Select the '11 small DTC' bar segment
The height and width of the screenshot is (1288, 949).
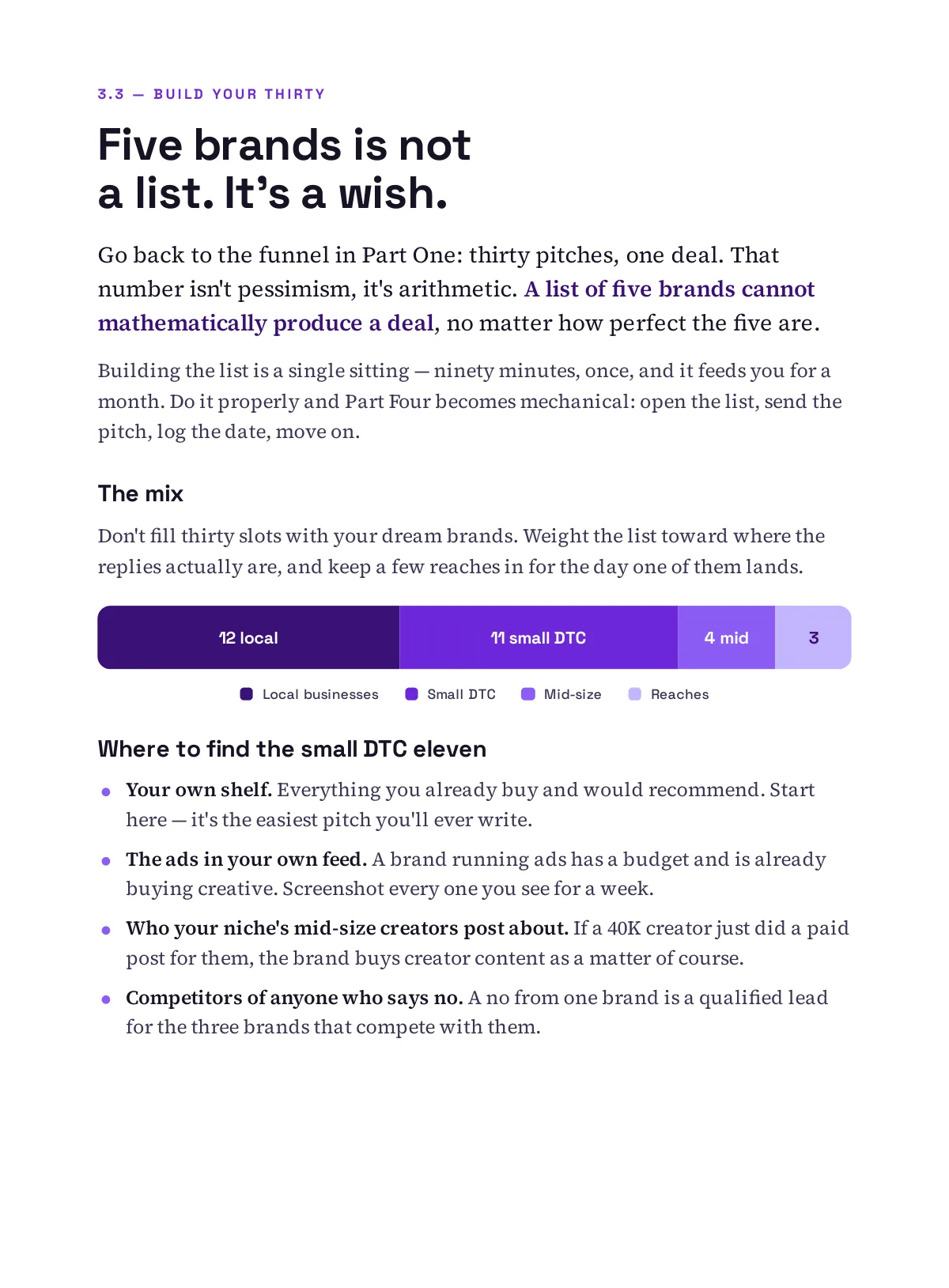point(539,637)
